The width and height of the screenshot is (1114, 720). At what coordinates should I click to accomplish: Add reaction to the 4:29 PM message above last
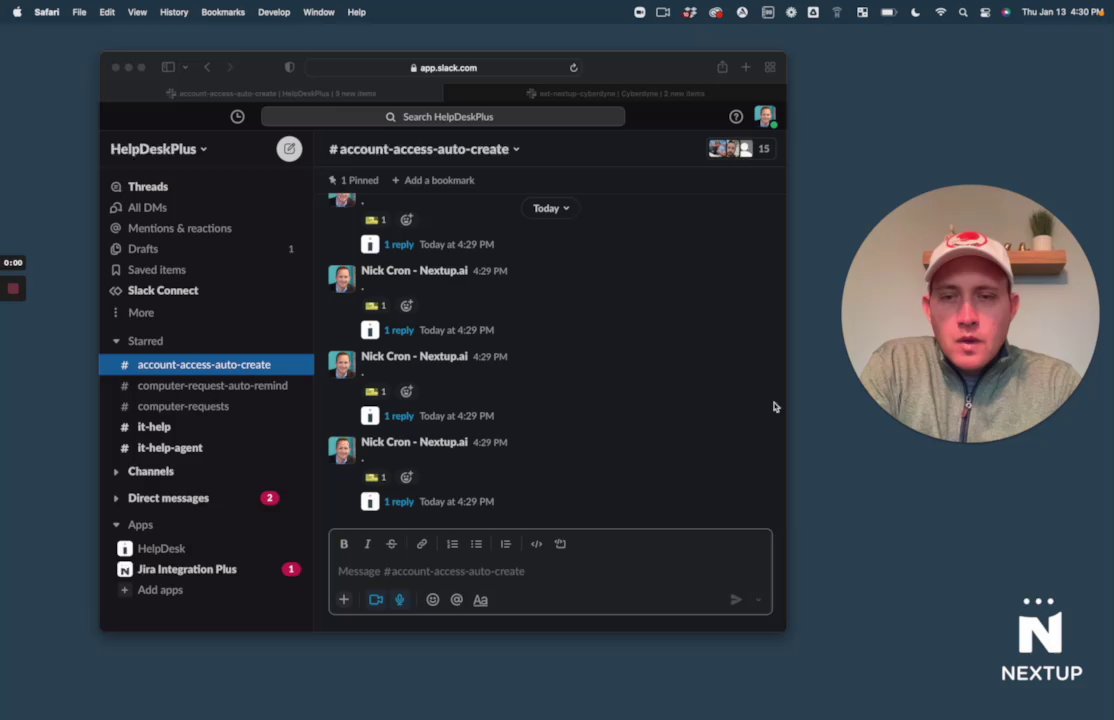pyautogui.click(x=406, y=392)
